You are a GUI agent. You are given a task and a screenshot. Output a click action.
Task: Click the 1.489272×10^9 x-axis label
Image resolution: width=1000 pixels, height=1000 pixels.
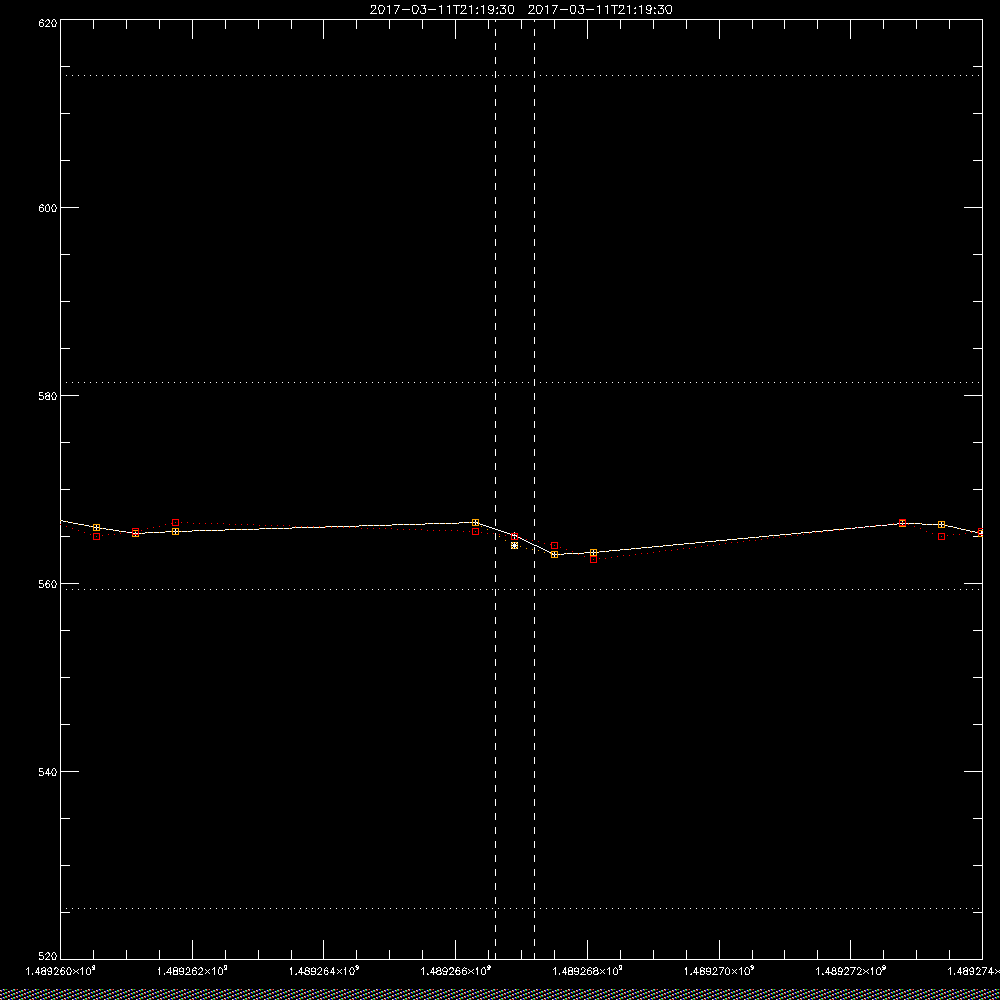[x=851, y=971]
